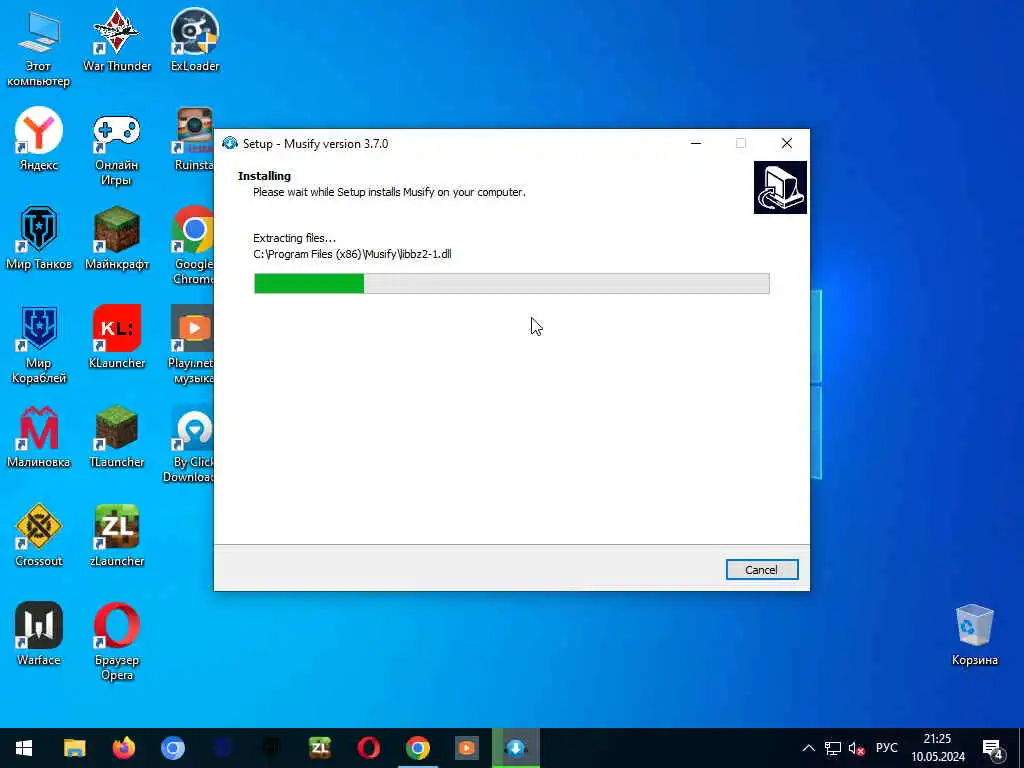1024x768 pixels.
Task: Click the green installation progress bar
Action: [x=511, y=283]
